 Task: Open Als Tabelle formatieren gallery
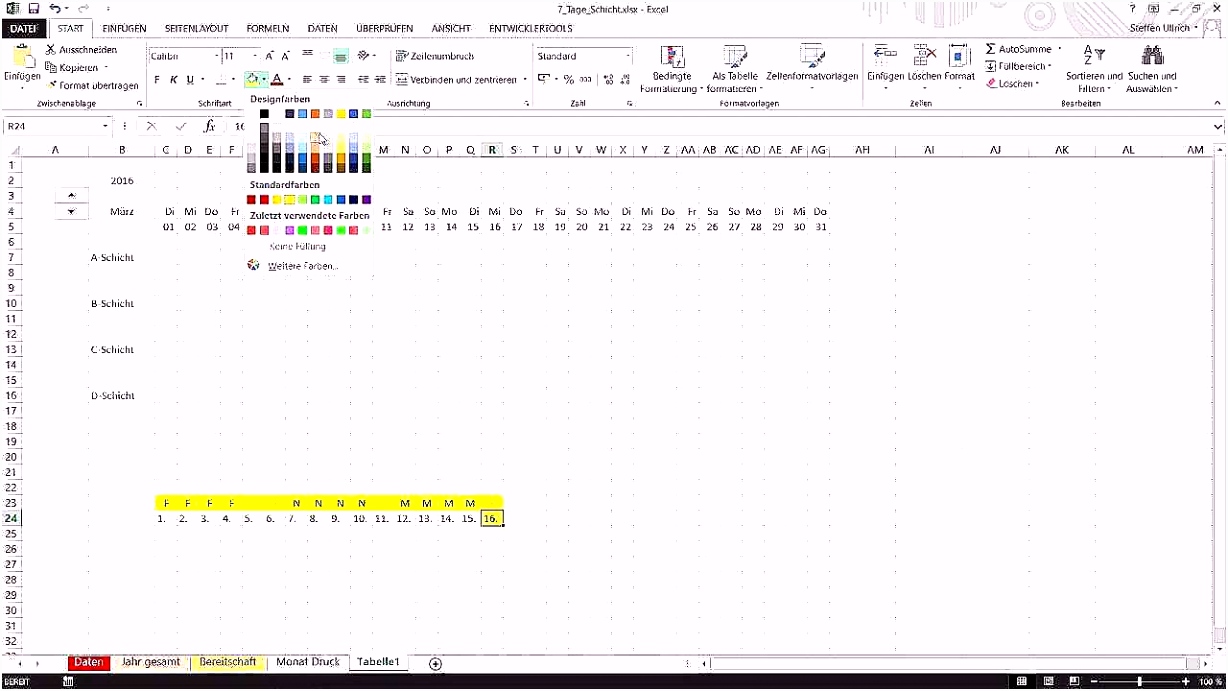[735, 69]
